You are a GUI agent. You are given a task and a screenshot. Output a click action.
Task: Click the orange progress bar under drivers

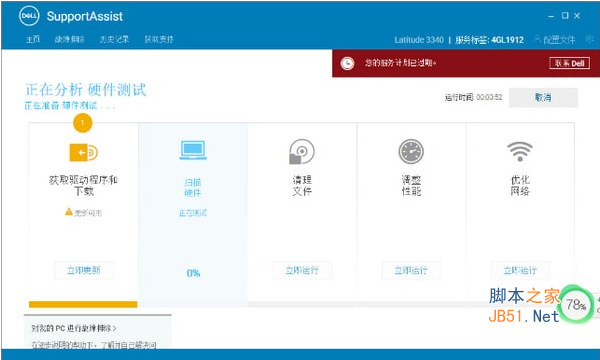click(x=83, y=305)
